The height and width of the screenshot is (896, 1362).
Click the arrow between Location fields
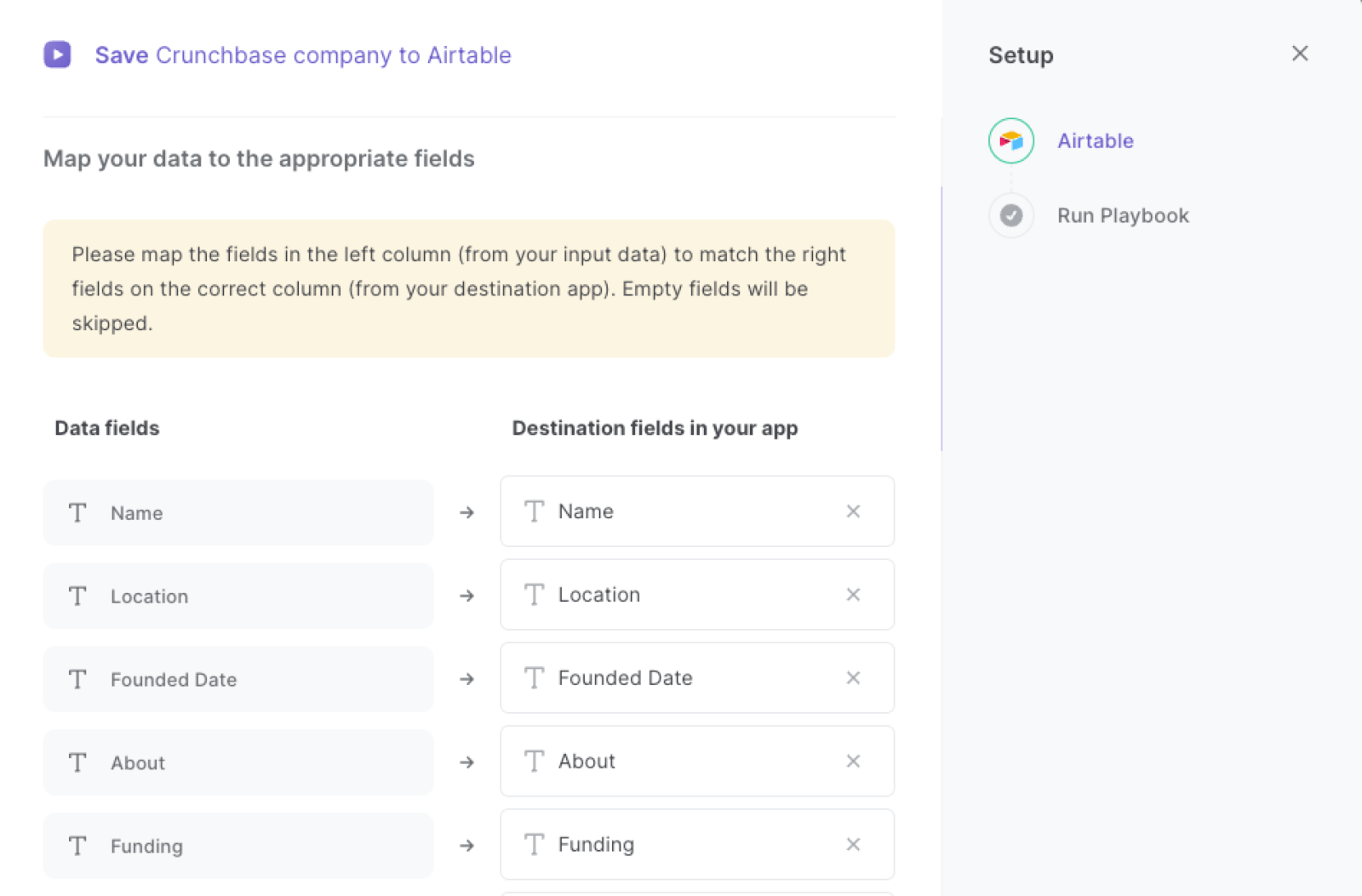coord(466,596)
